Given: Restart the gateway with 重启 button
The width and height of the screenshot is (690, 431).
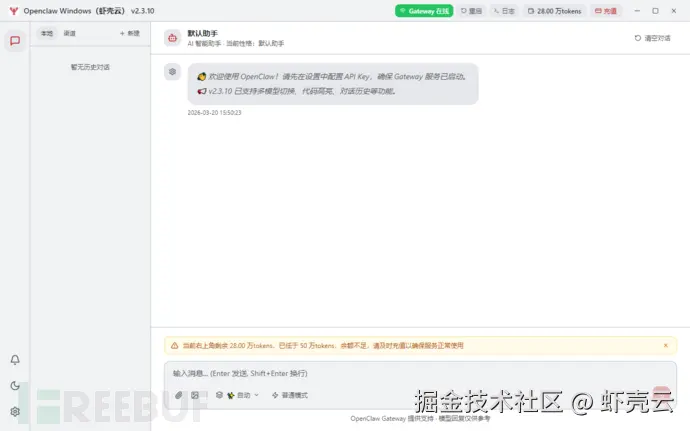Looking at the screenshot, I should [471, 11].
